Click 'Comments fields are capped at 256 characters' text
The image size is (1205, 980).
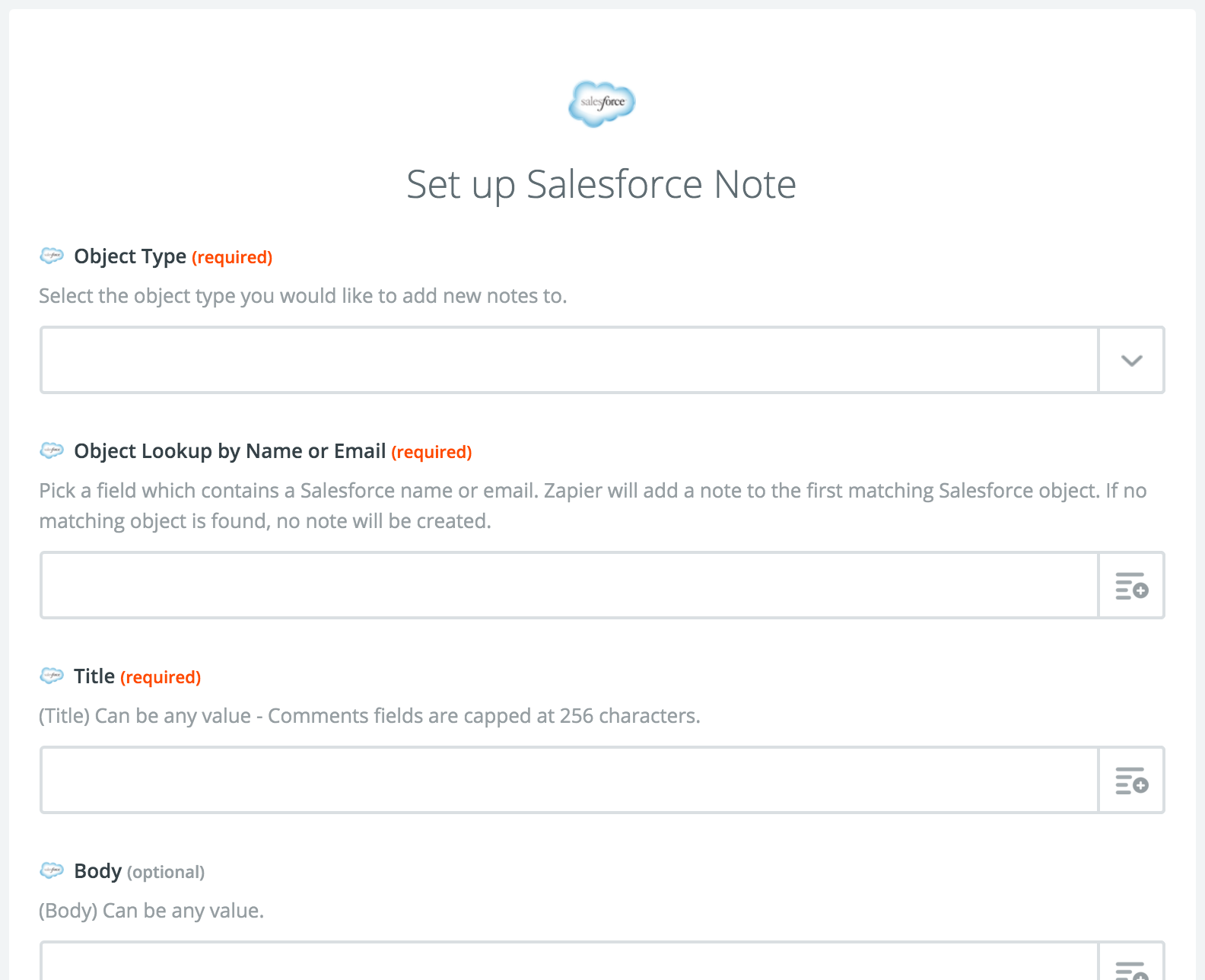pos(484,716)
